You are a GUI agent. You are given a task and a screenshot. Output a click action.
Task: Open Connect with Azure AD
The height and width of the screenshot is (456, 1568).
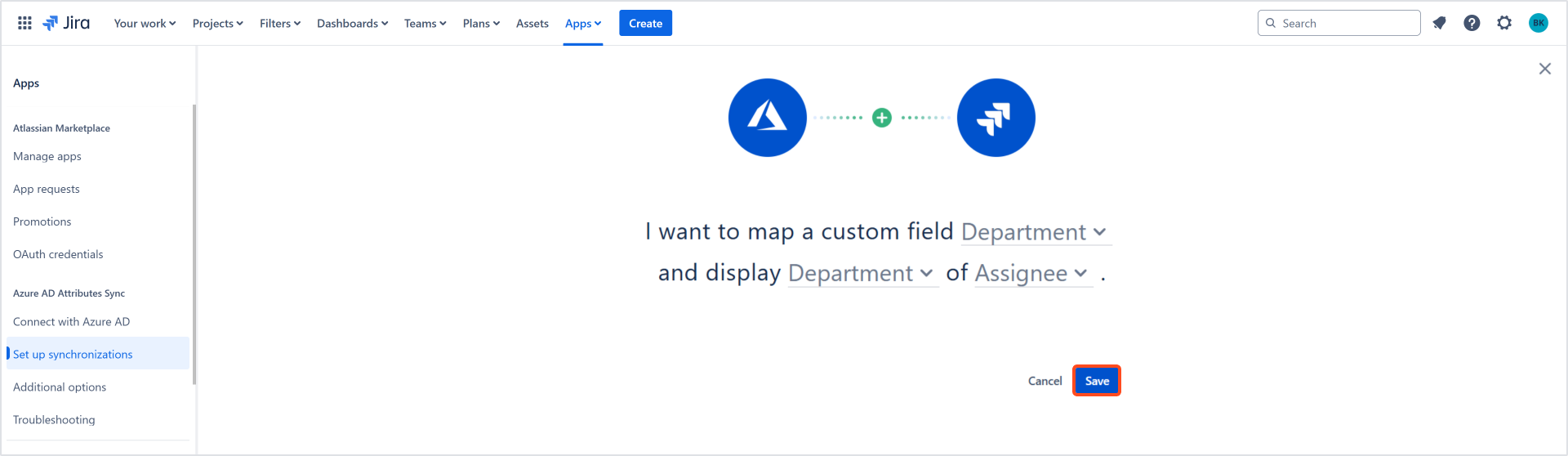pyautogui.click(x=71, y=321)
